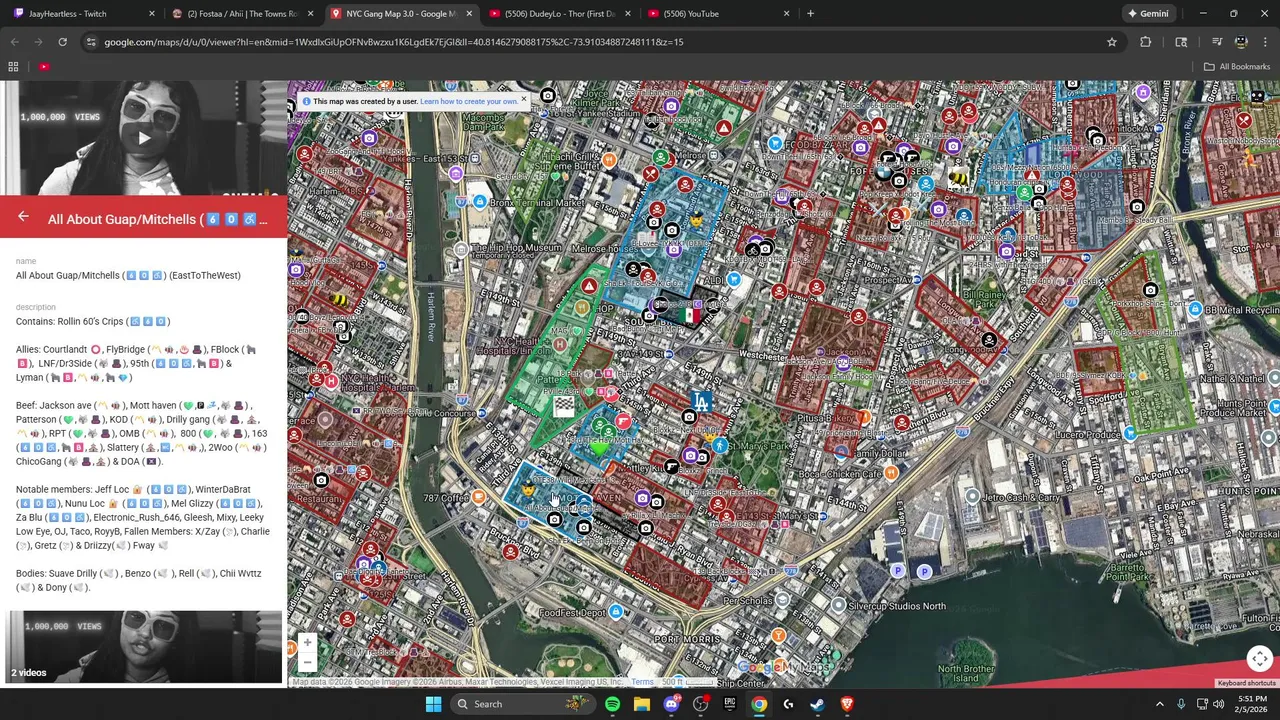Reload the current page
The width and height of the screenshot is (1280, 720).
pos(62,42)
